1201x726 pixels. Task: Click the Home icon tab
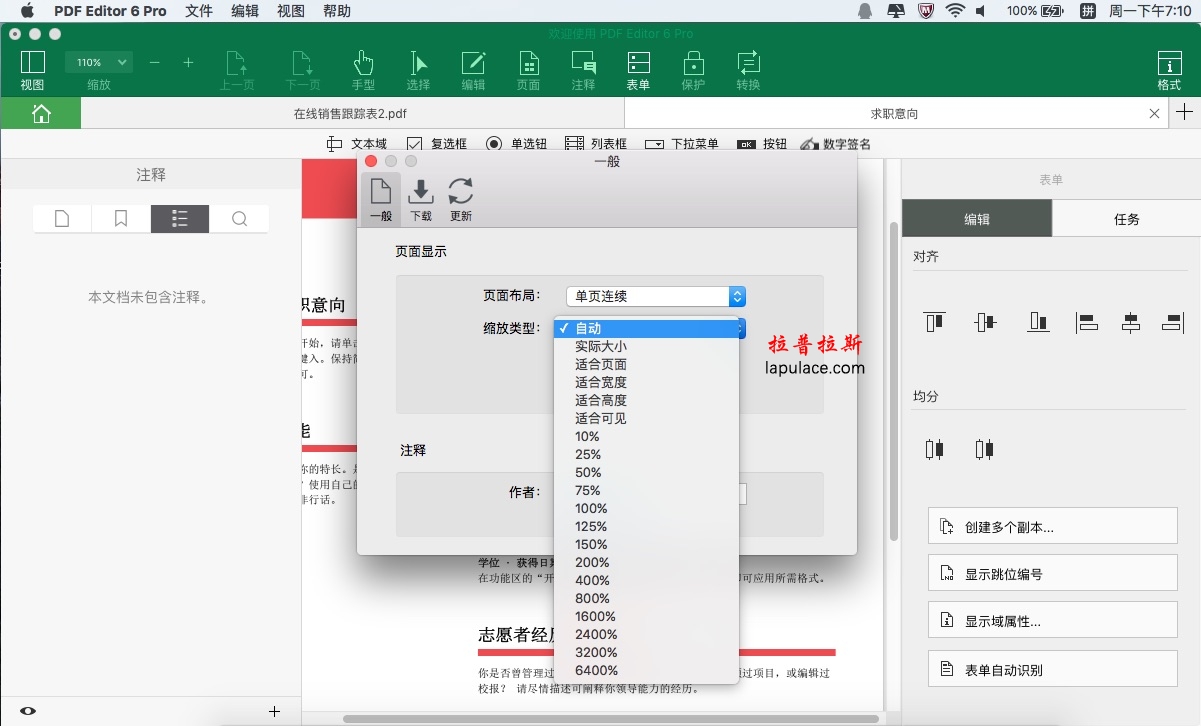pos(41,113)
